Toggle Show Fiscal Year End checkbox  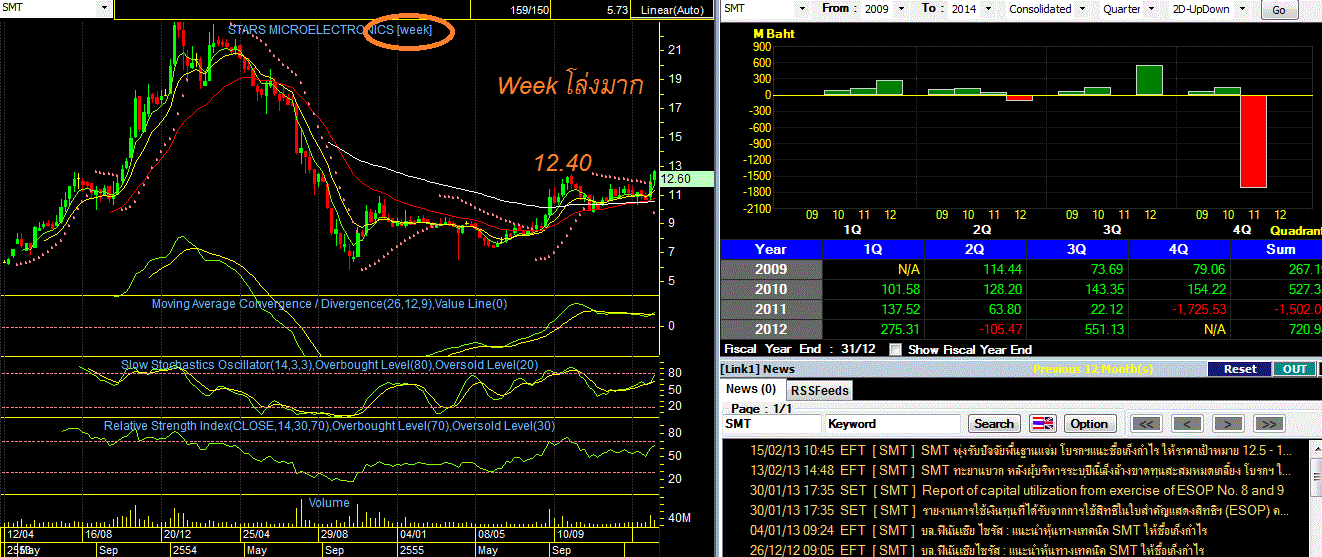895,349
